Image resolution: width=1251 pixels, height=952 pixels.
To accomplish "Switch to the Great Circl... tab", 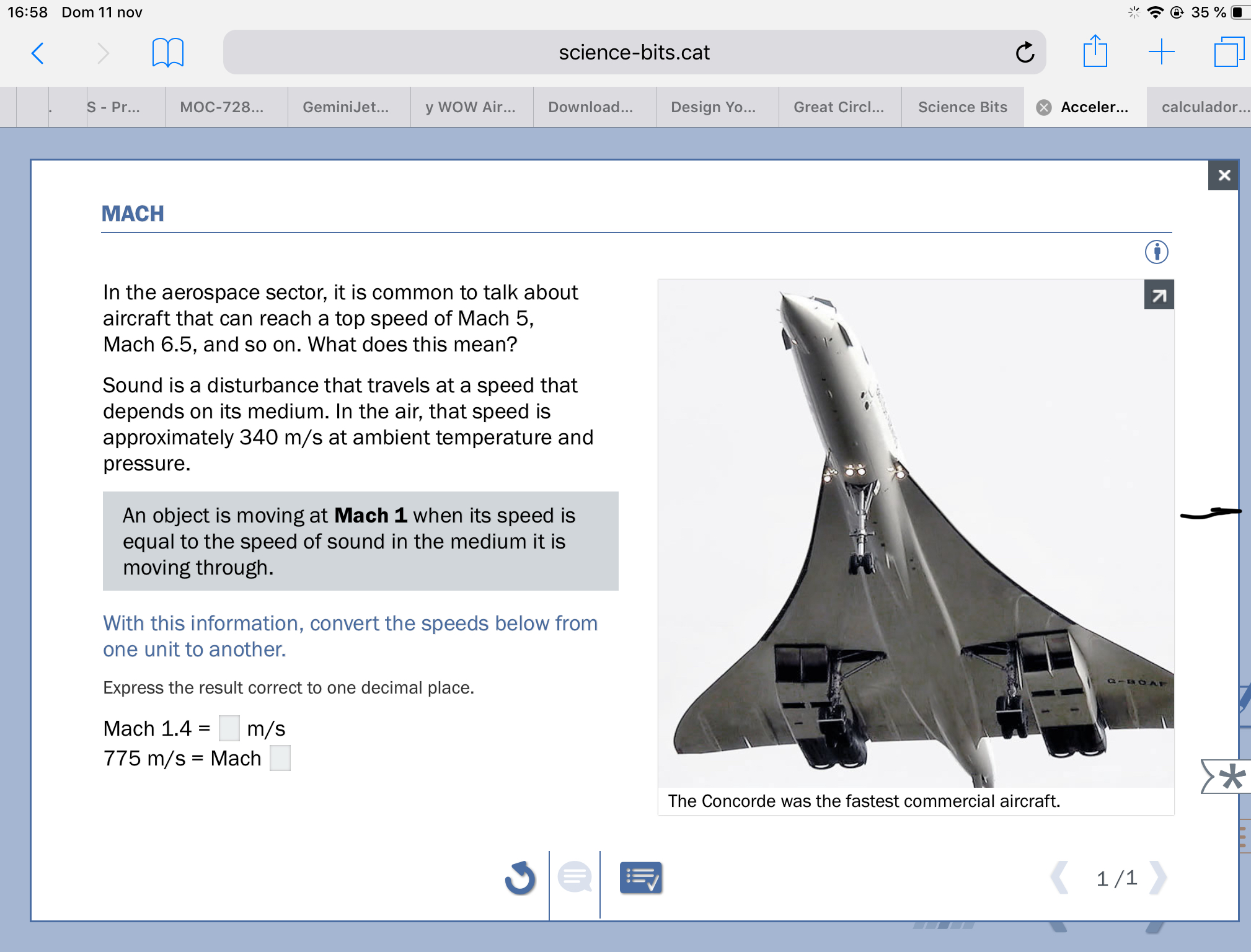I will (x=838, y=108).
